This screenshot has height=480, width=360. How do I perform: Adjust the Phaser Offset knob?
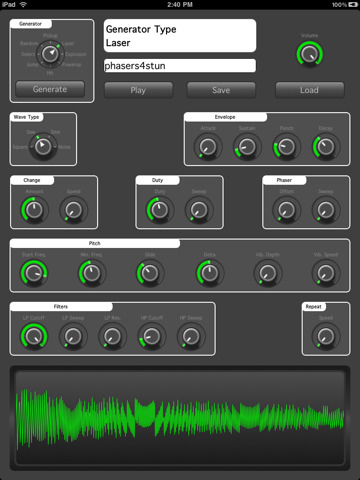coord(287,210)
